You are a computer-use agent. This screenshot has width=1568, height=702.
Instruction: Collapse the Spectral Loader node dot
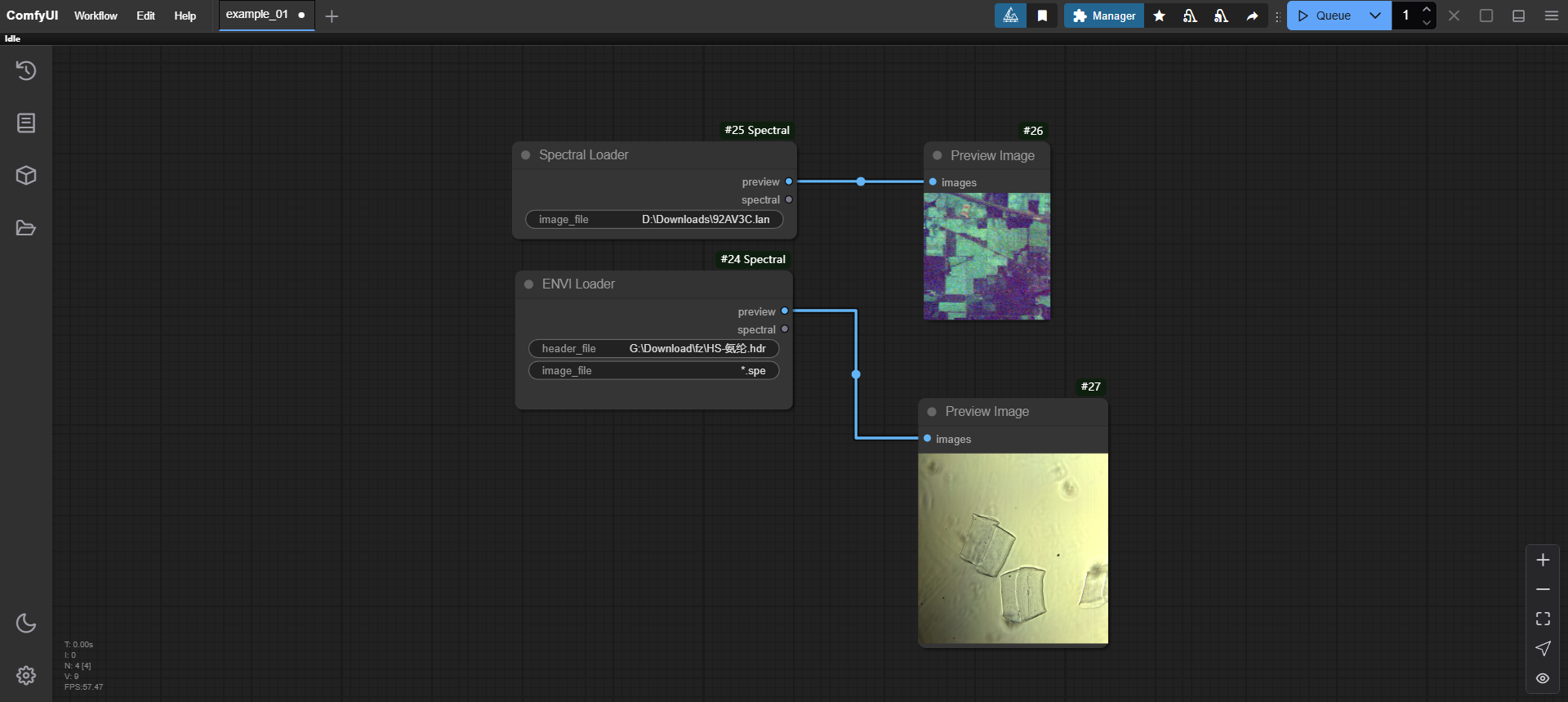pyautogui.click(x=526, y=155)
